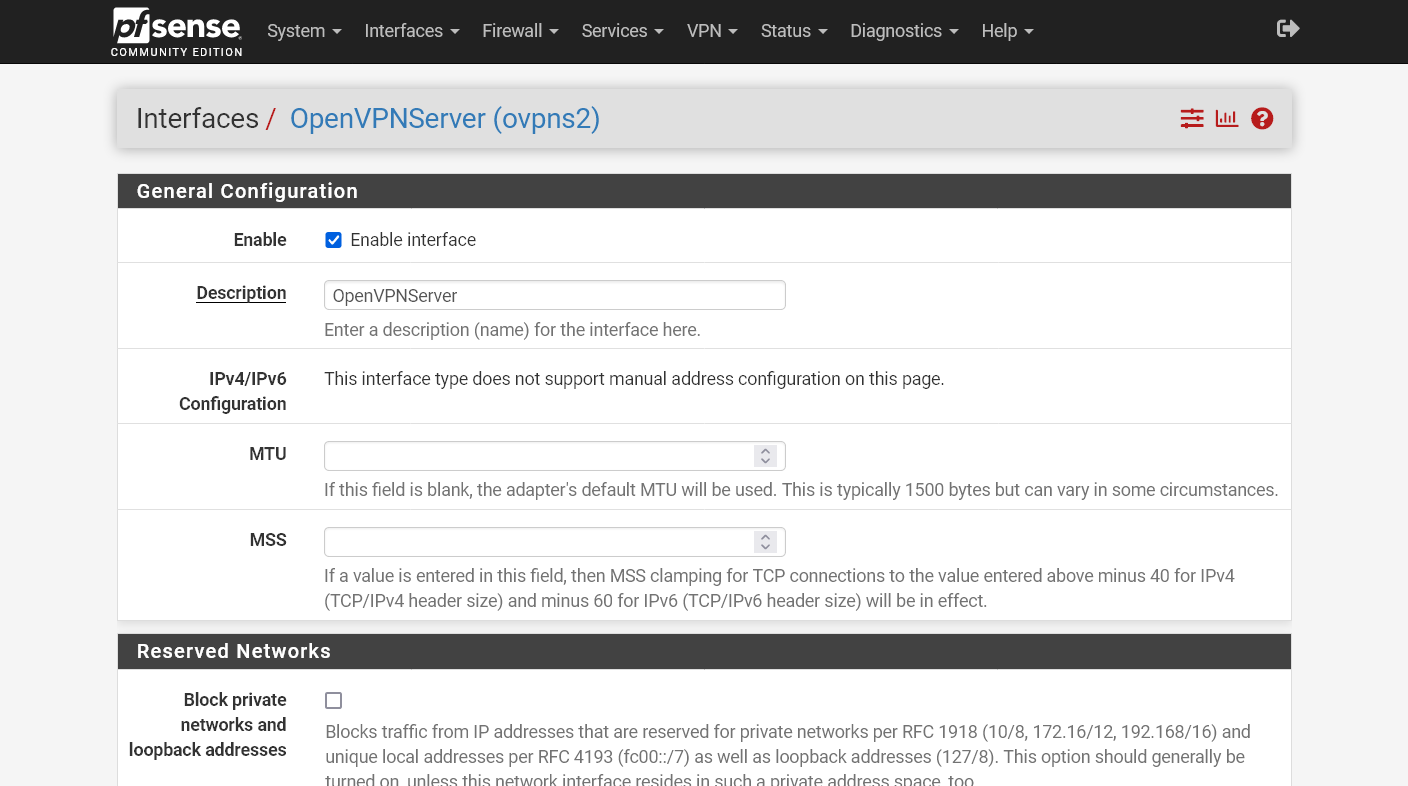Expand the Diagnostics dropdown menu
1408x786 pixels.
point(904,31)
